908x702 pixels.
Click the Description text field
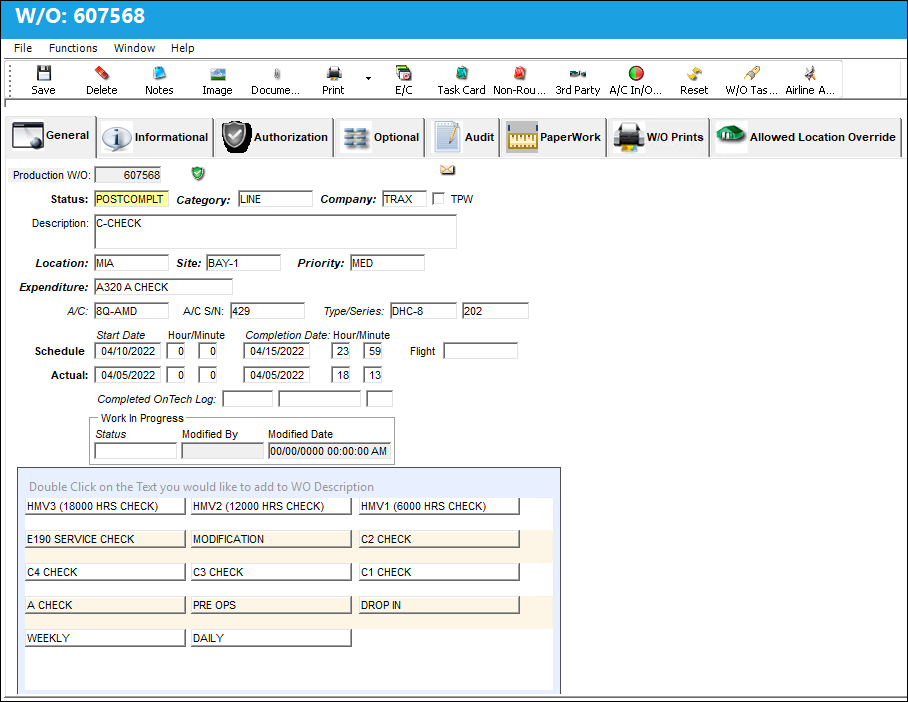click(275, 232)
